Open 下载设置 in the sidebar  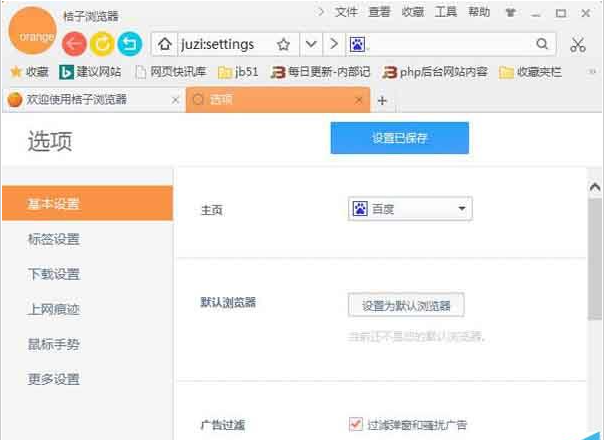point(54,274)
